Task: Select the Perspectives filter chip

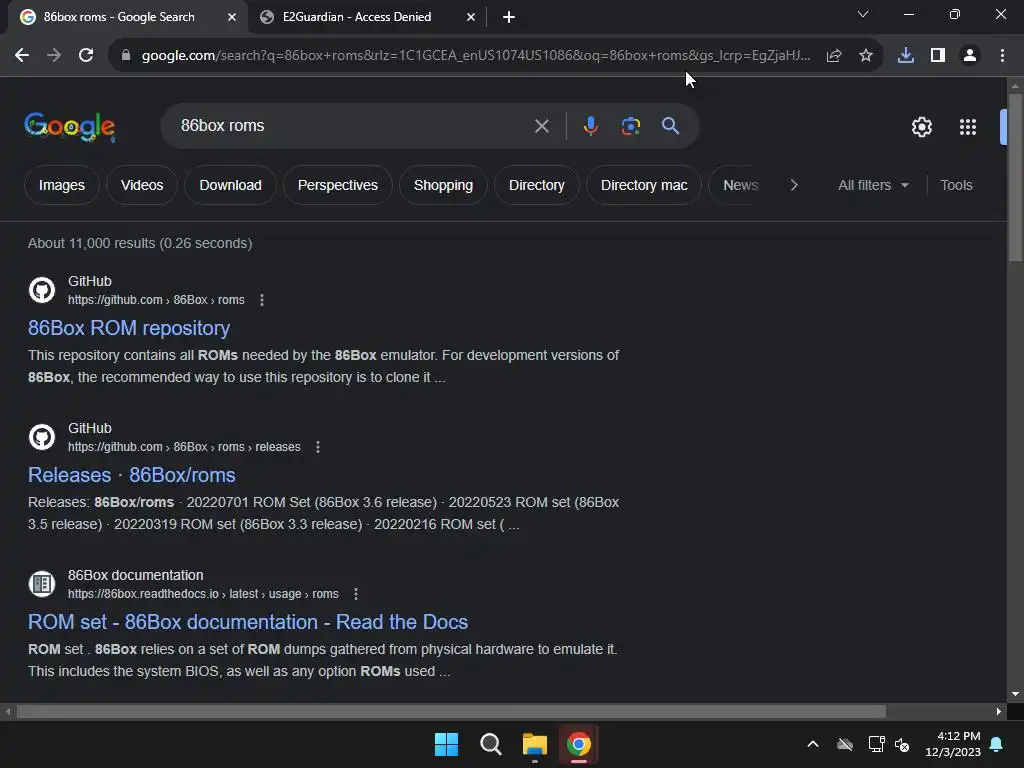Action: (x=338, y=185)
